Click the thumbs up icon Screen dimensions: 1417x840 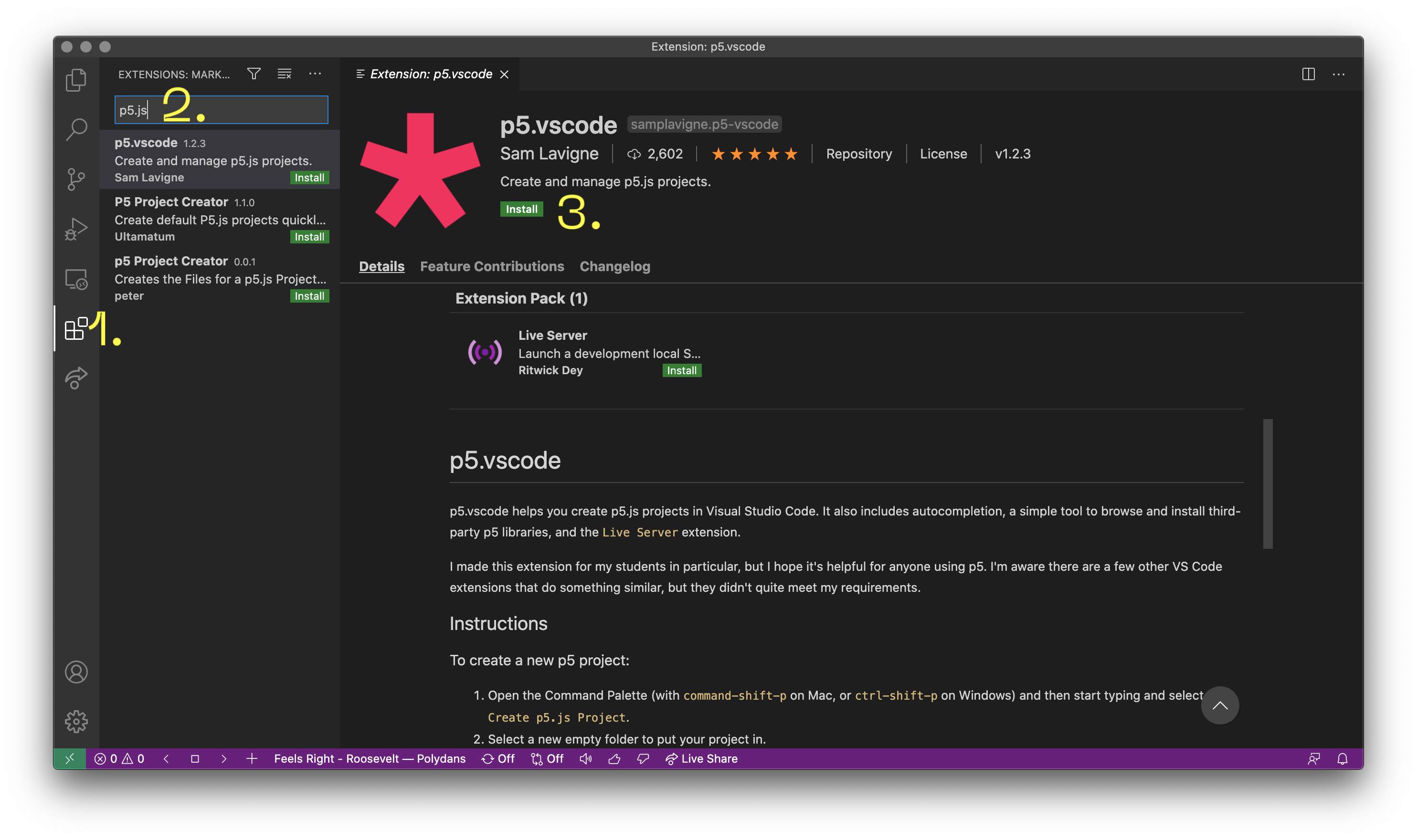[x=613, y=758]
